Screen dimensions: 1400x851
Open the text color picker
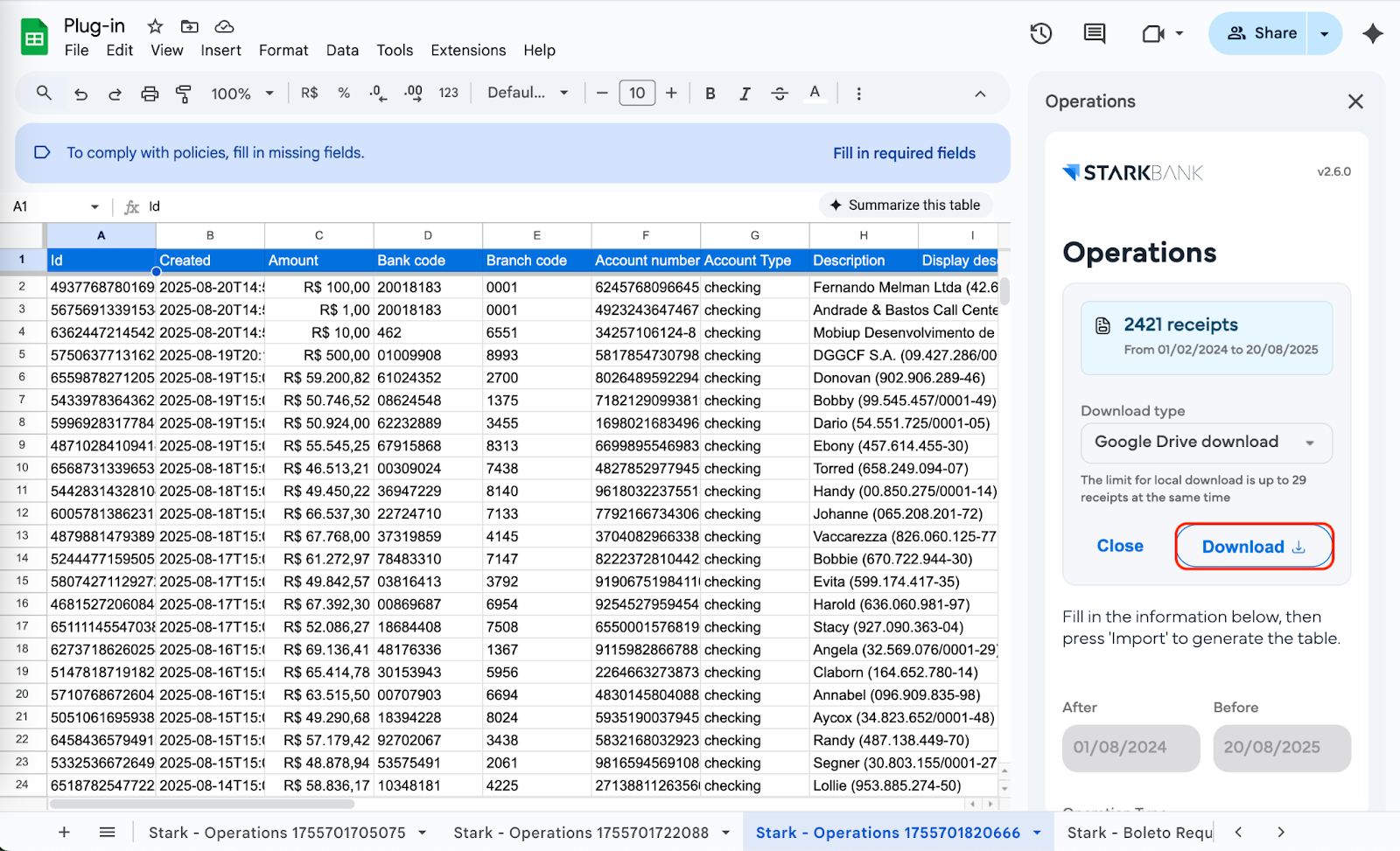point(815,94)
